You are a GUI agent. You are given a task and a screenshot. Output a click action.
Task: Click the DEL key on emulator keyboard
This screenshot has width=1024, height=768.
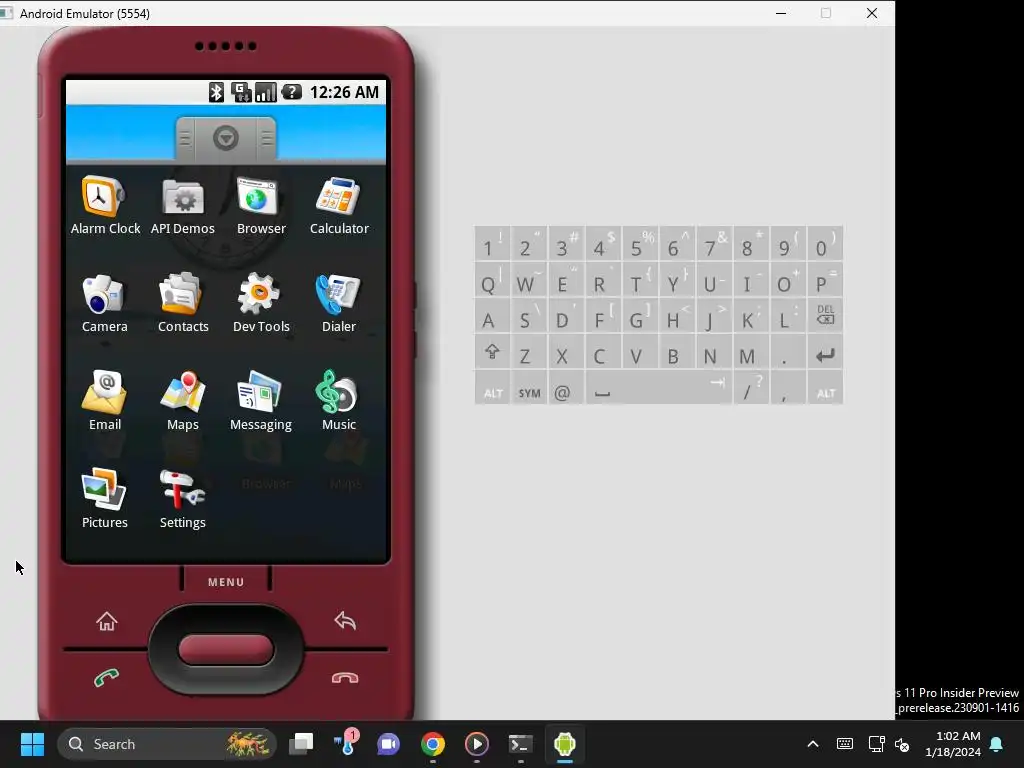coord(825,317)
